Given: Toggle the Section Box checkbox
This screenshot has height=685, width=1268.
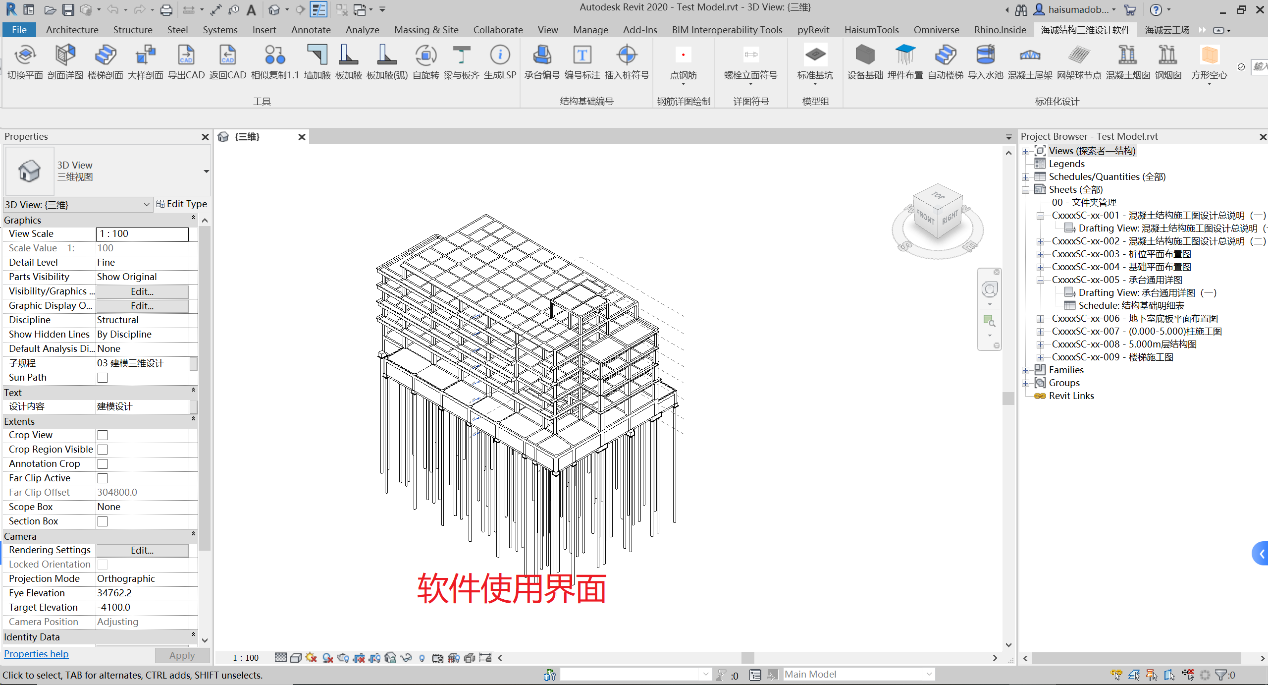Looking at the screenshot, I should tap(102, 521).
